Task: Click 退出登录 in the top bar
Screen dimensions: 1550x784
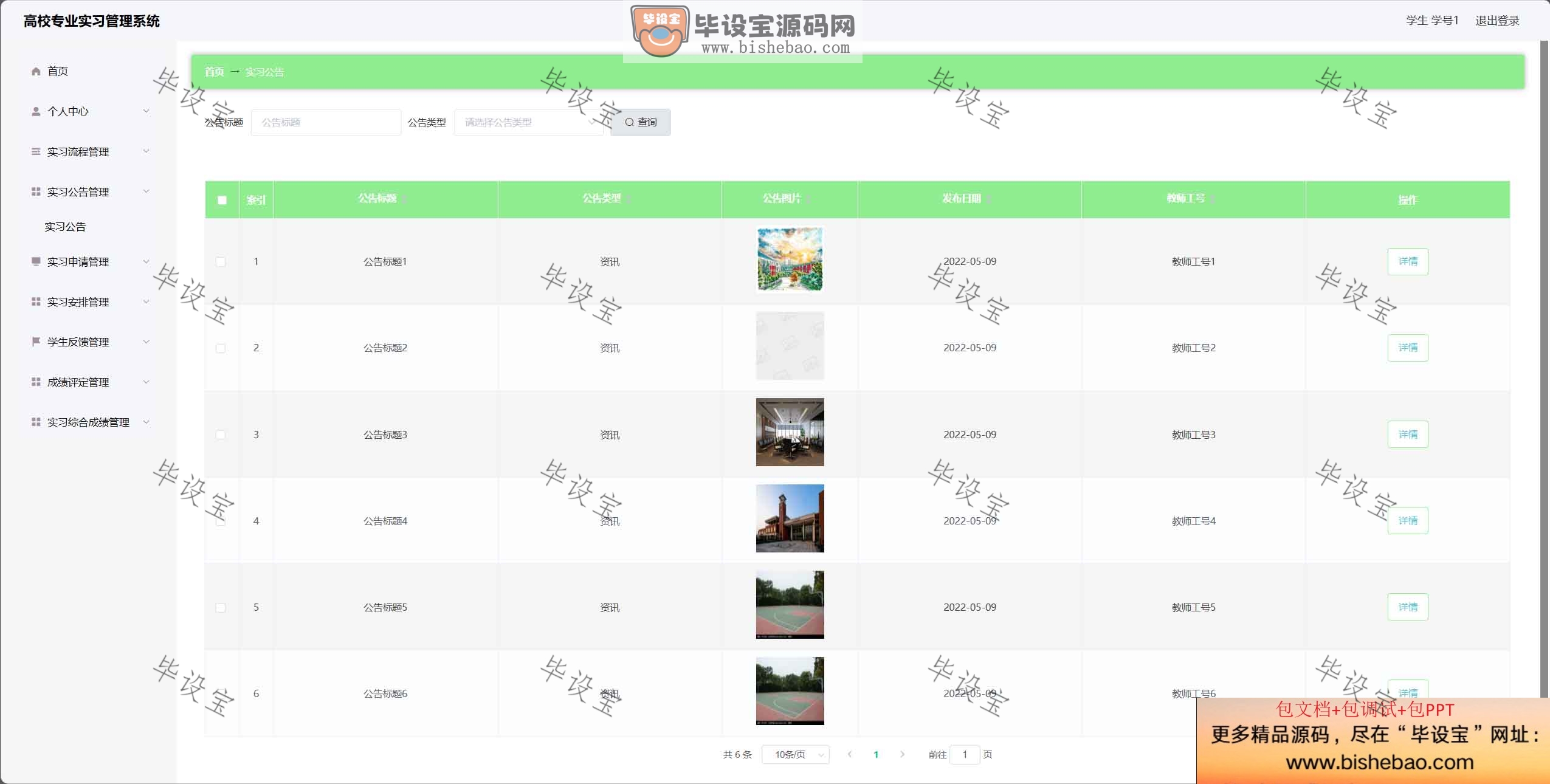Action: (x=1497, y=21)
